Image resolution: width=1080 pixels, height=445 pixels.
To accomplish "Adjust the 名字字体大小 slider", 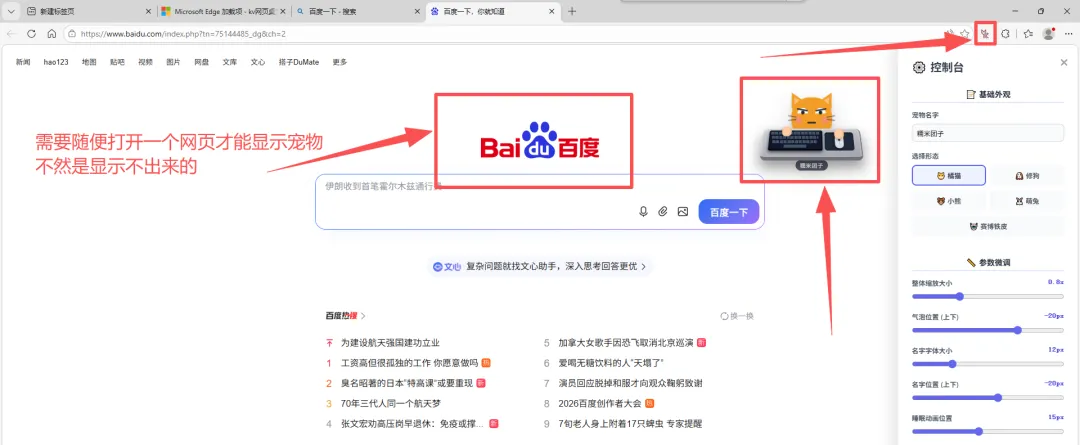I will click(x=988, y=364).
